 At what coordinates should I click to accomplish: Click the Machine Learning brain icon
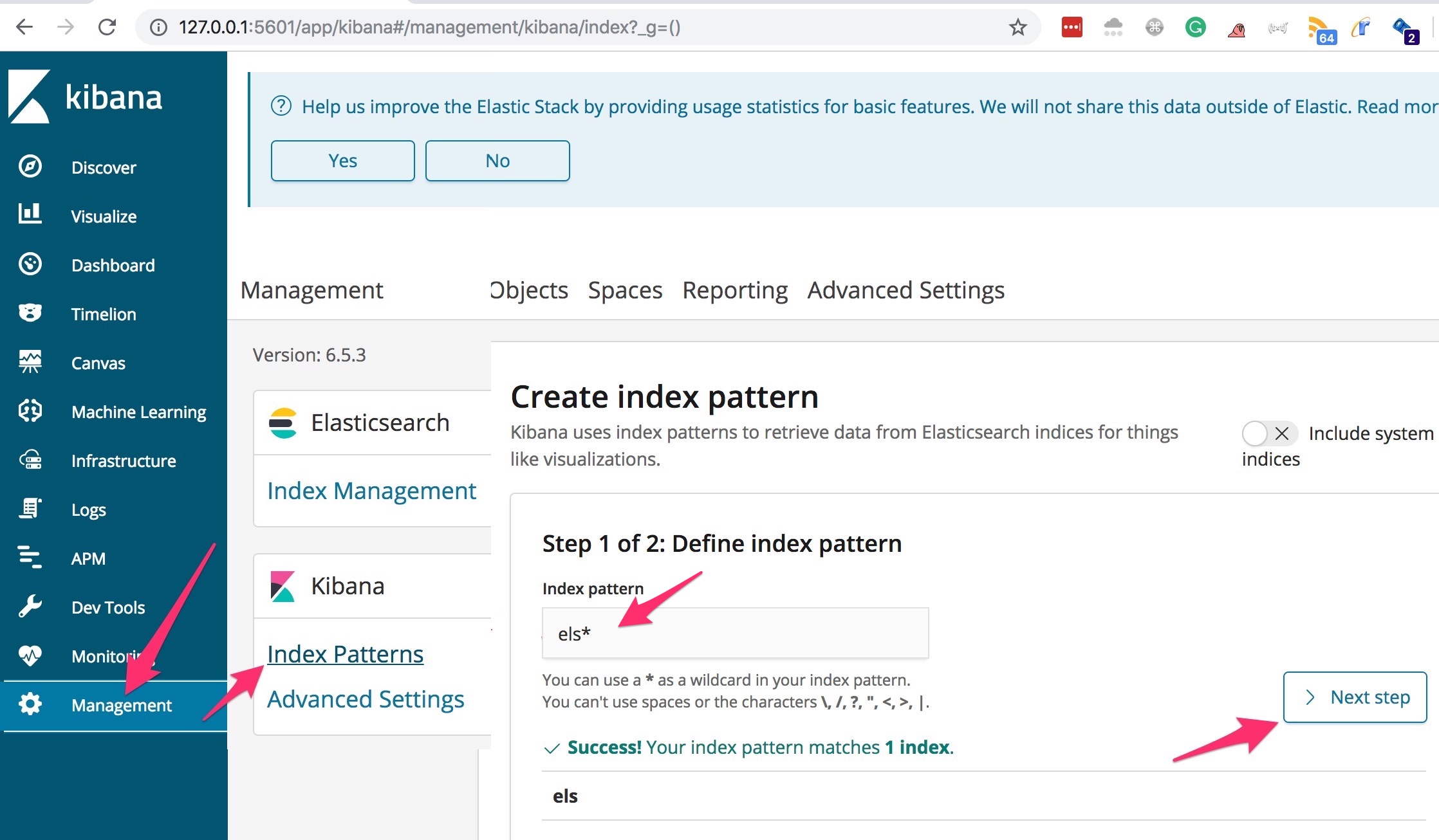30,410
